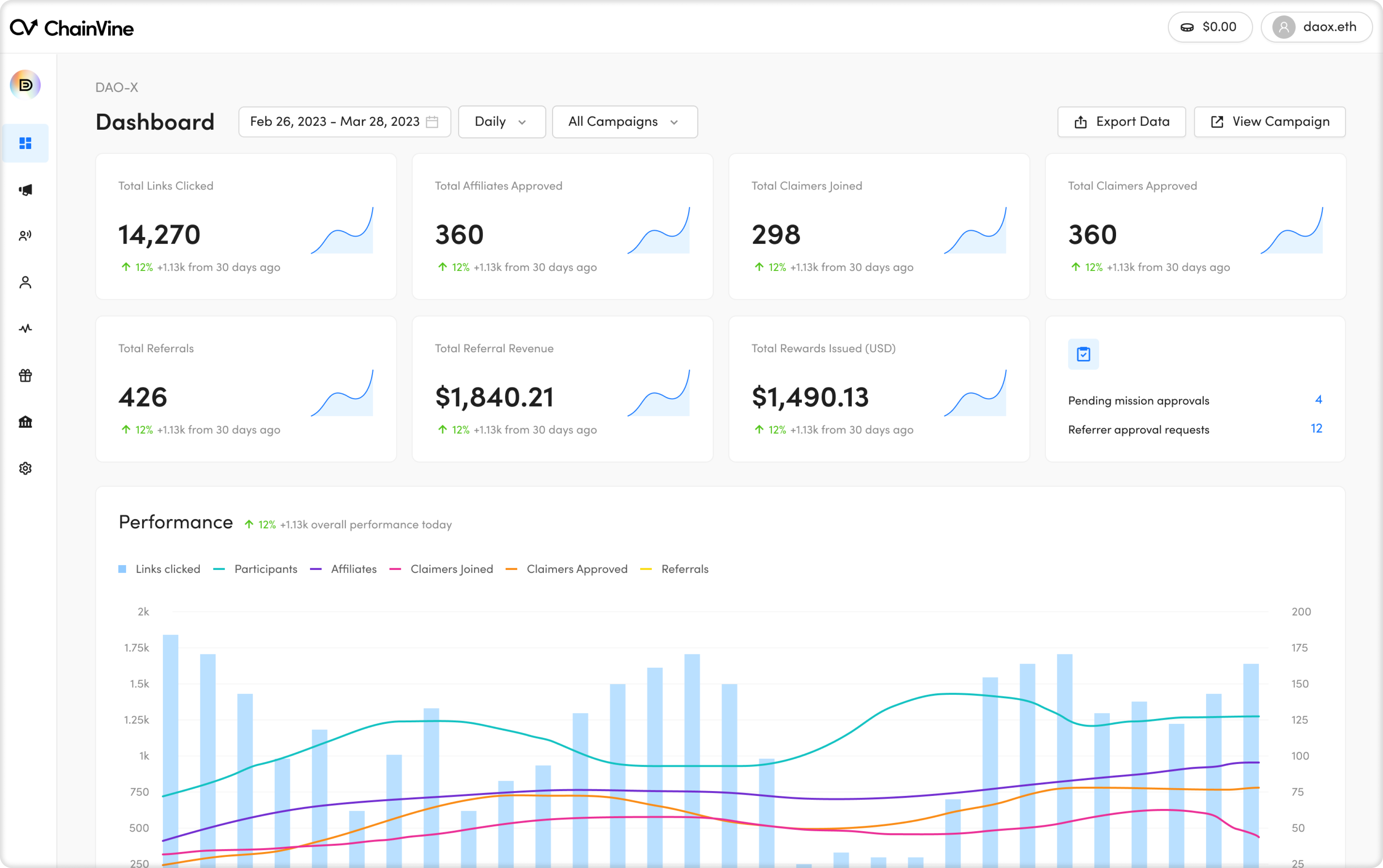This screenshot has width=1383, height=868.
Task: Open the single user icon in sidebar
Action: [25, 282]
